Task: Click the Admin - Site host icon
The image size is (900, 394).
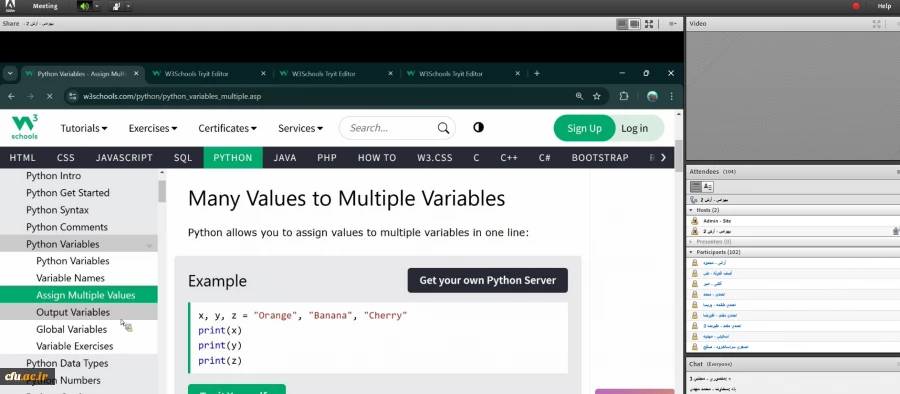Action: click(x=695, y=221)
